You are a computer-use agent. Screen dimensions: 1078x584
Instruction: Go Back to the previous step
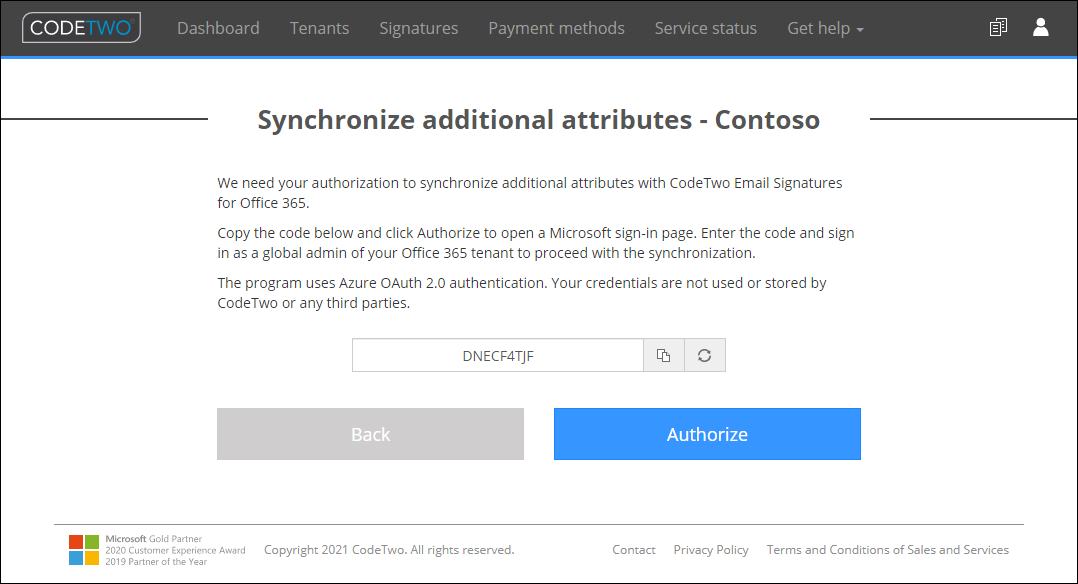pos(371,434)
